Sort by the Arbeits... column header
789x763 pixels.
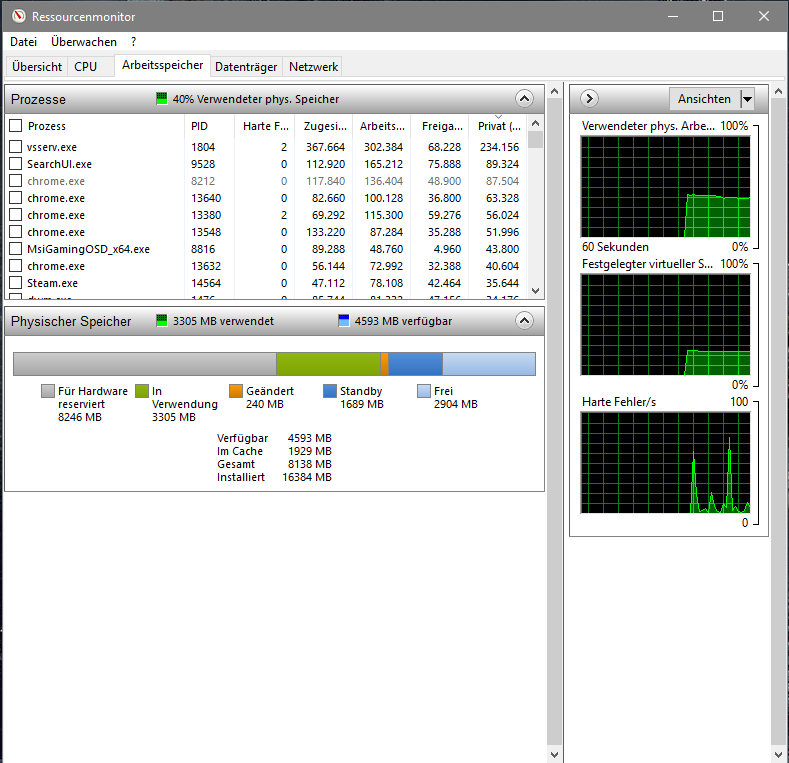pyautogui.click(x=382, y=126)
